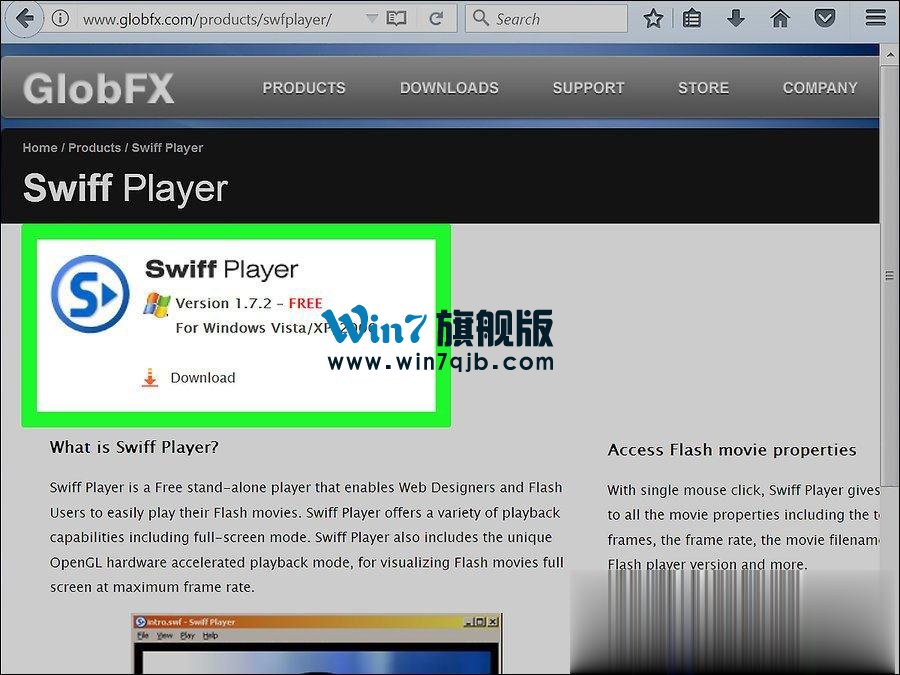Click the 'Access Flash movie properties' heading

tap(732, 450)
